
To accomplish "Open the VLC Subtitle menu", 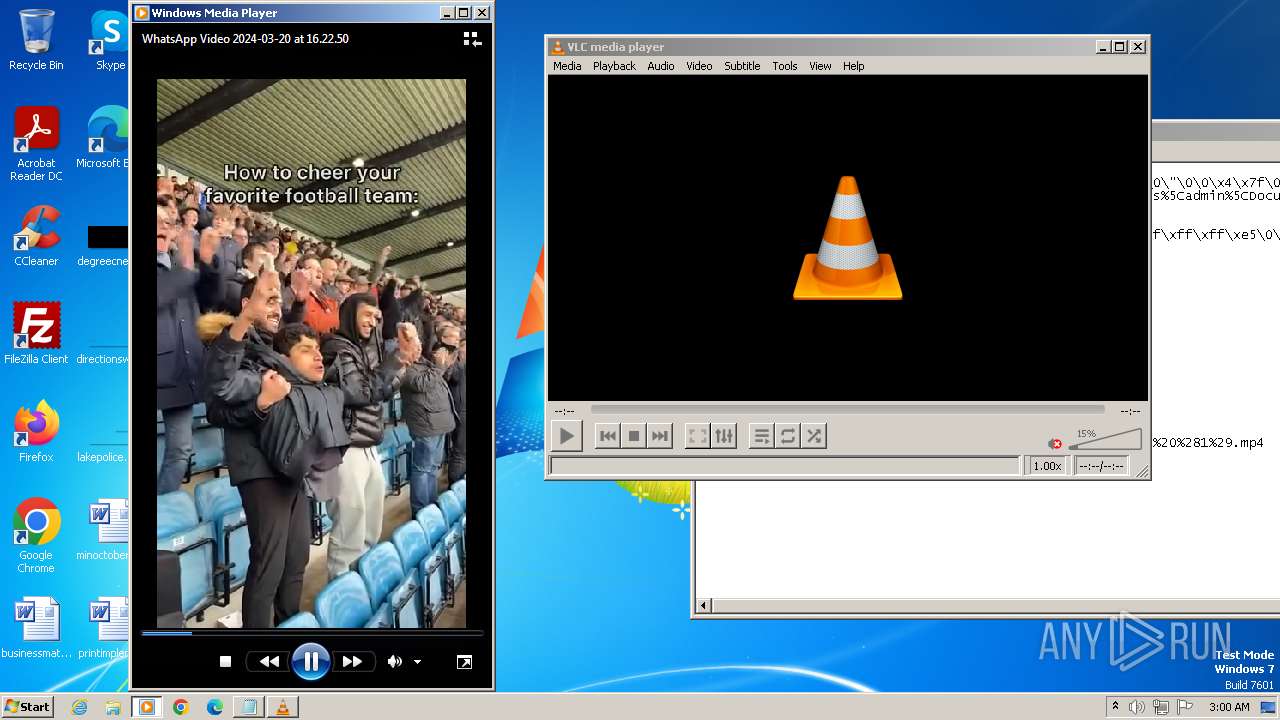I will [742, 66].
